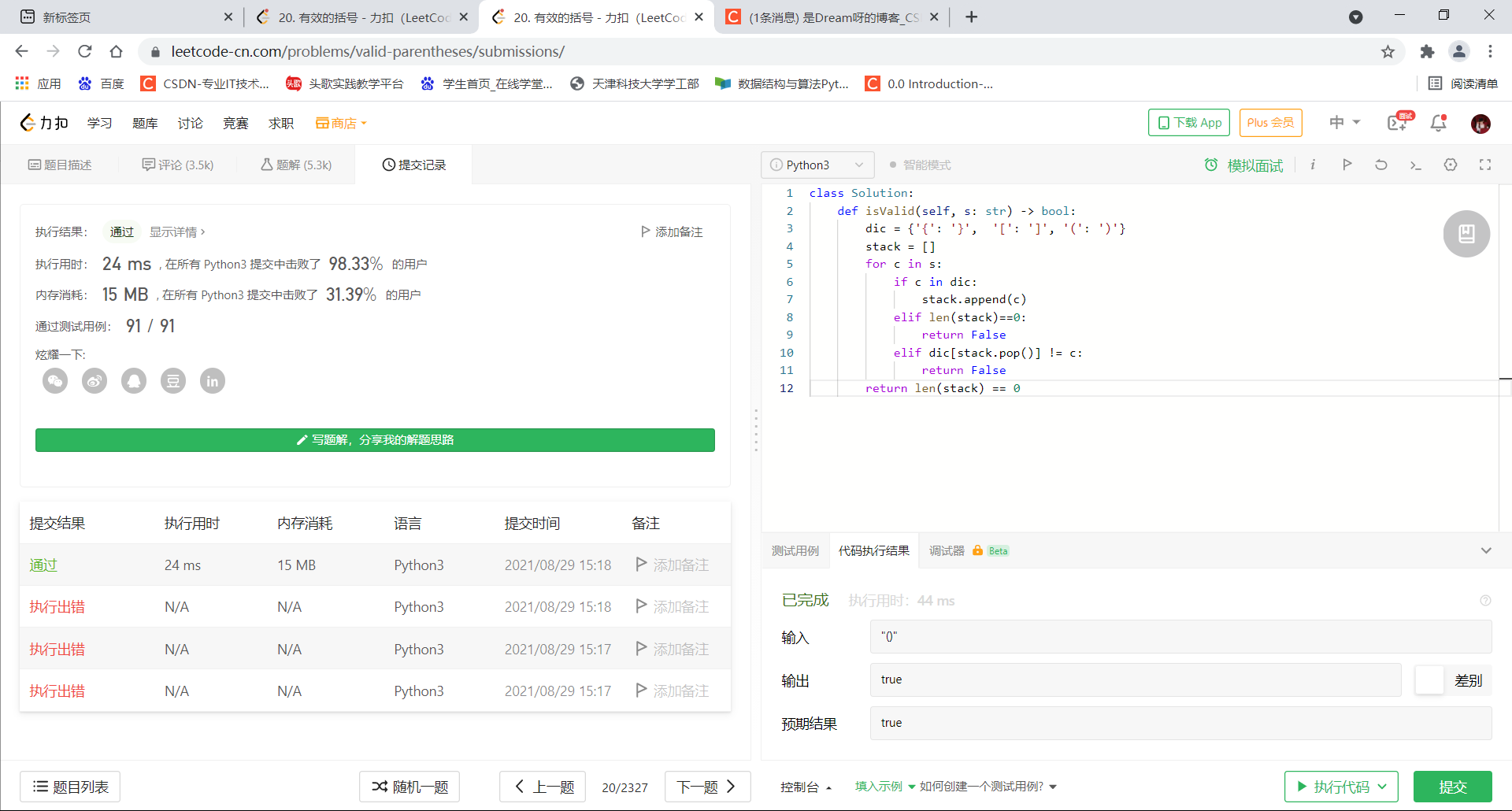1512x811 pixels.
Task: Click the test case input field showing "()"
Action: pyautogui.click(x=1102, y=637)
